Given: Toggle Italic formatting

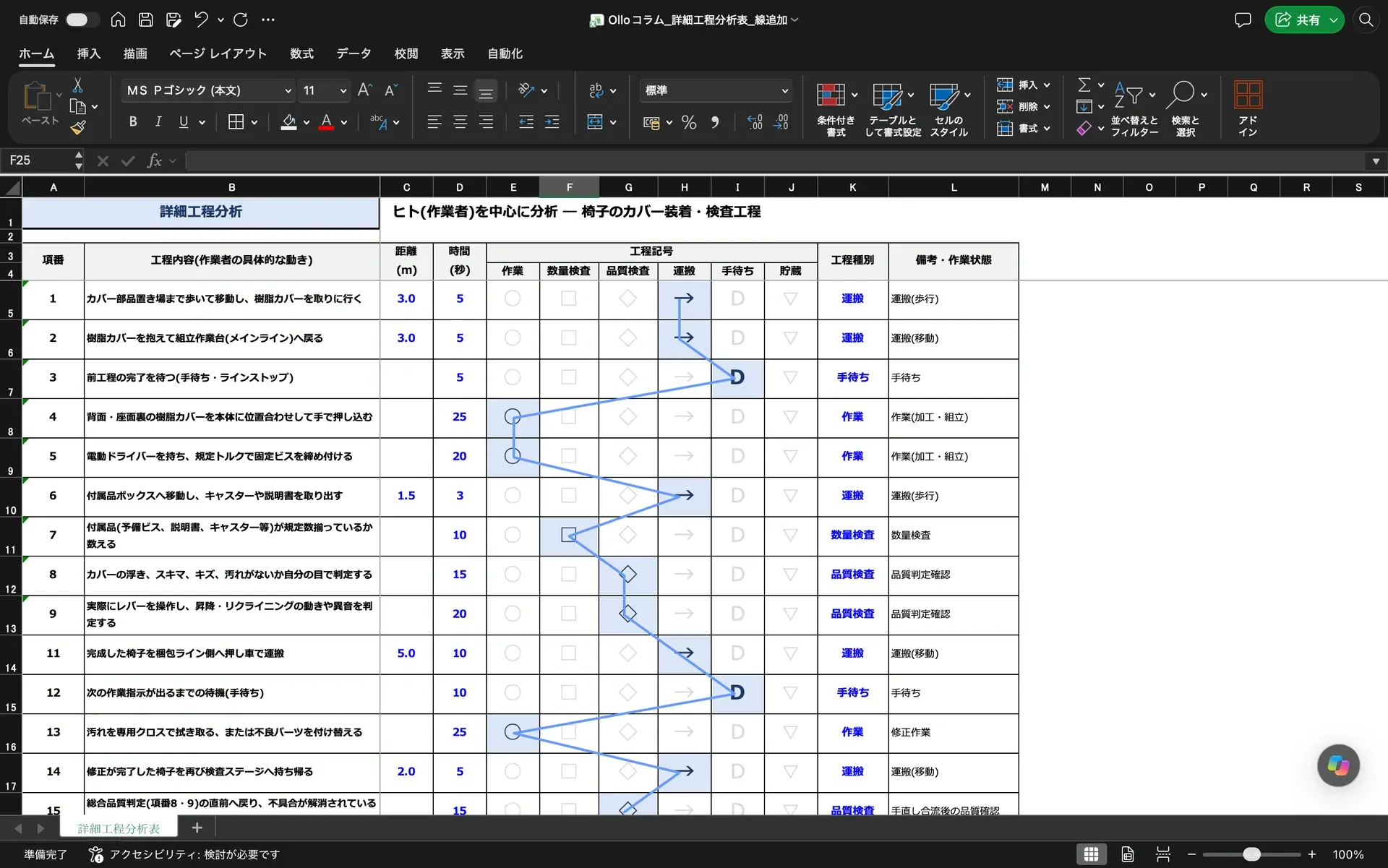Looking at the screenshot, I should 158,122.
